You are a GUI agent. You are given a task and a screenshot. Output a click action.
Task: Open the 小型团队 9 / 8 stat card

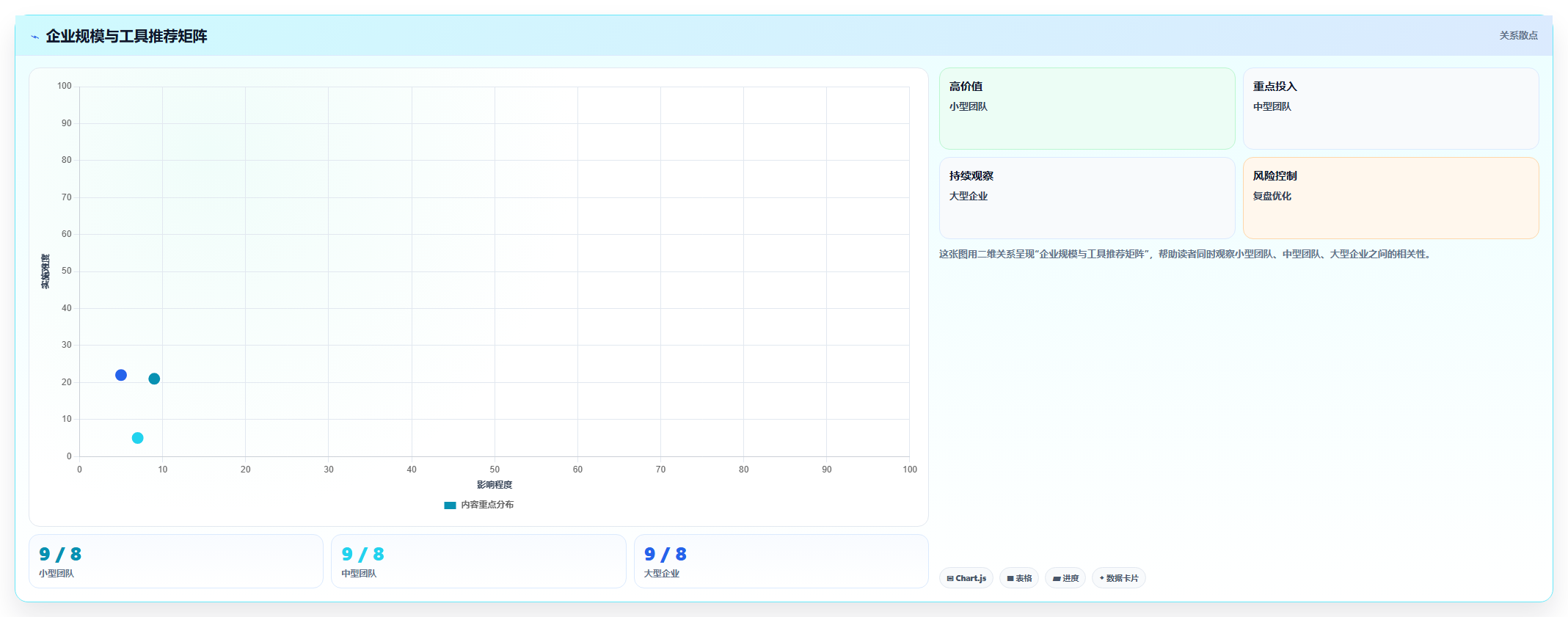pyautogui.click(x=176, y=561)
